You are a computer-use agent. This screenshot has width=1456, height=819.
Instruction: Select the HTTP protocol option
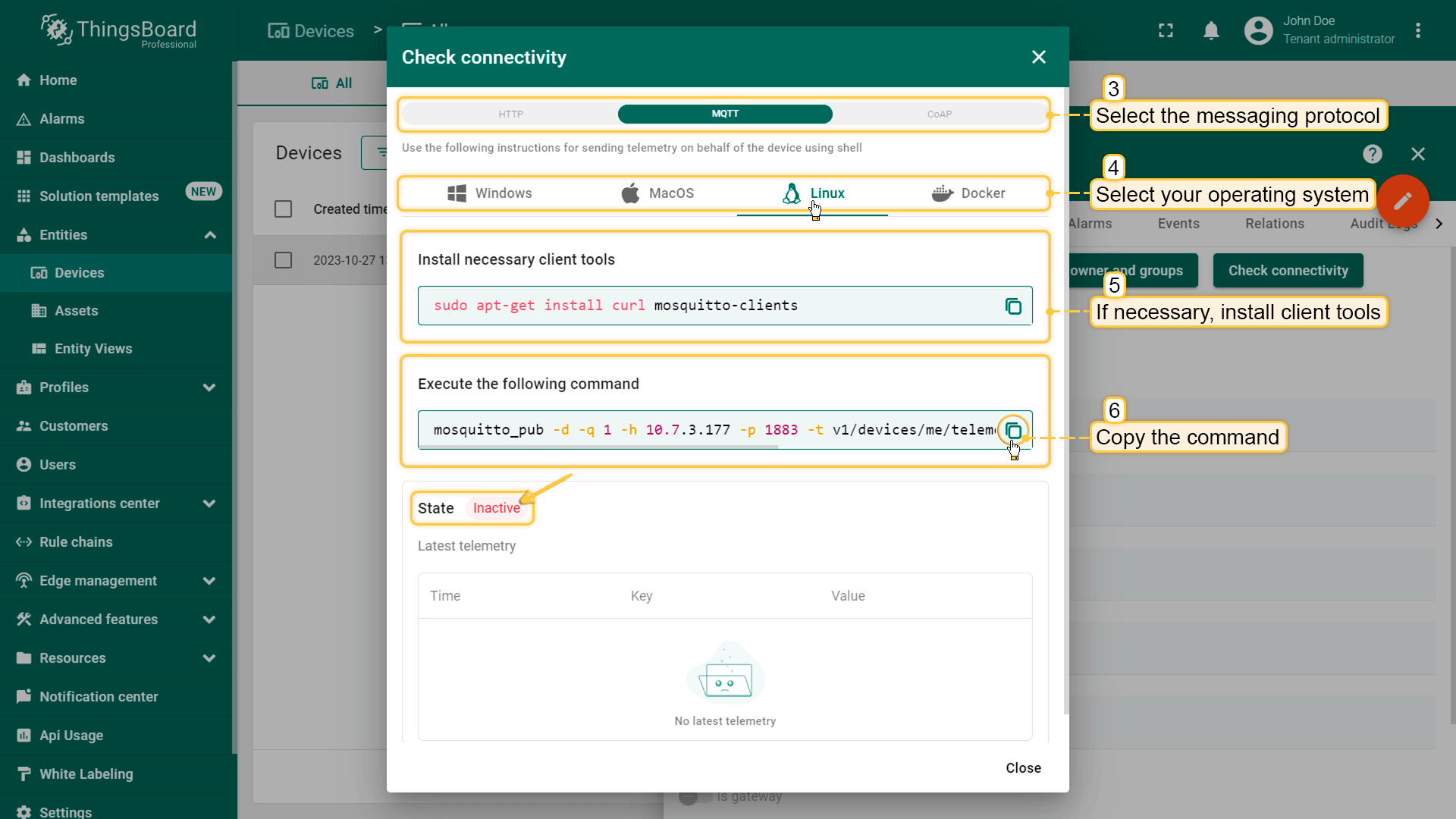510,115
